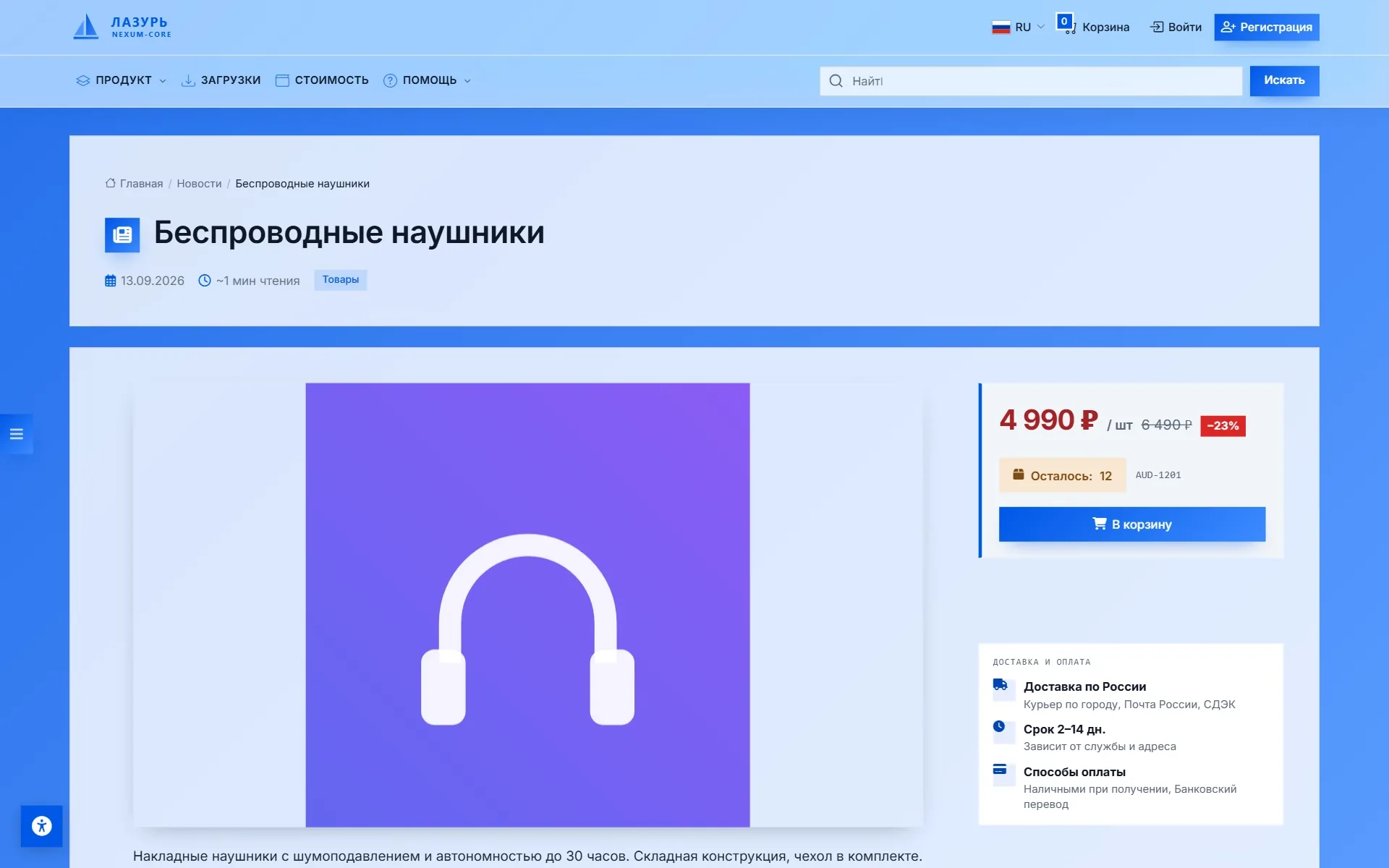The height and width of the screenshot is (868, 1389).
Task: Open the ЗАГРУЗКИ menu item
Action: point(221,80)
